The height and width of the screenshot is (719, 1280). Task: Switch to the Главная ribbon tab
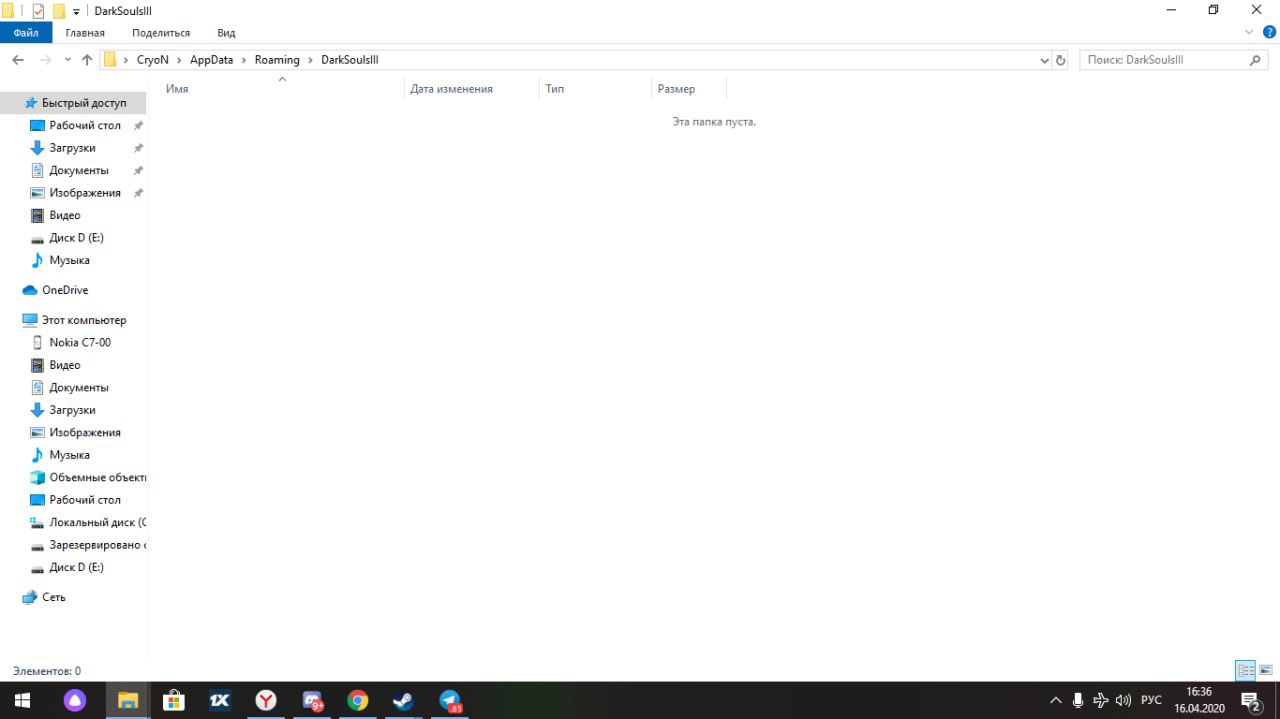click(85, 33)
